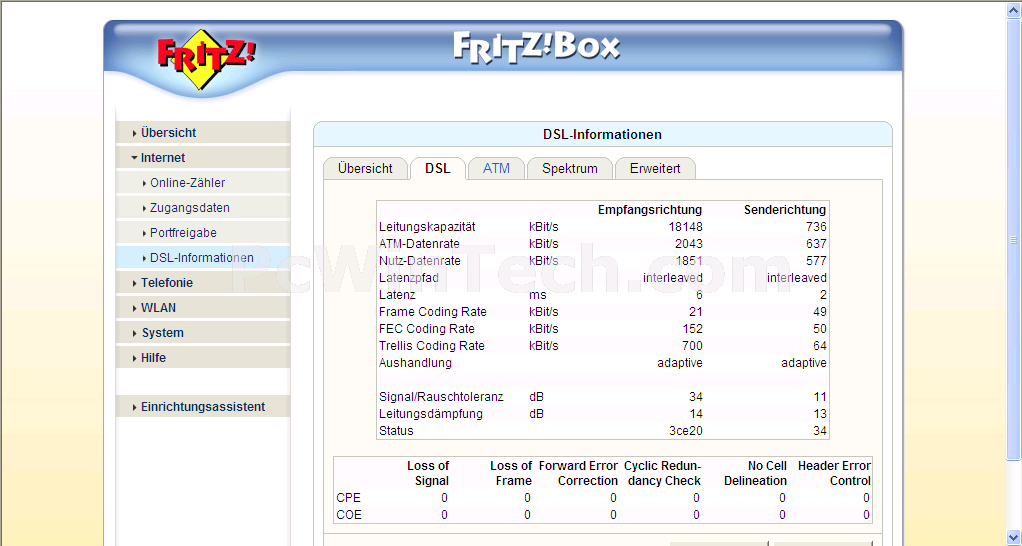Open the Übersicht sidebar menu
1022x546 pixels.
pos(203,132)
